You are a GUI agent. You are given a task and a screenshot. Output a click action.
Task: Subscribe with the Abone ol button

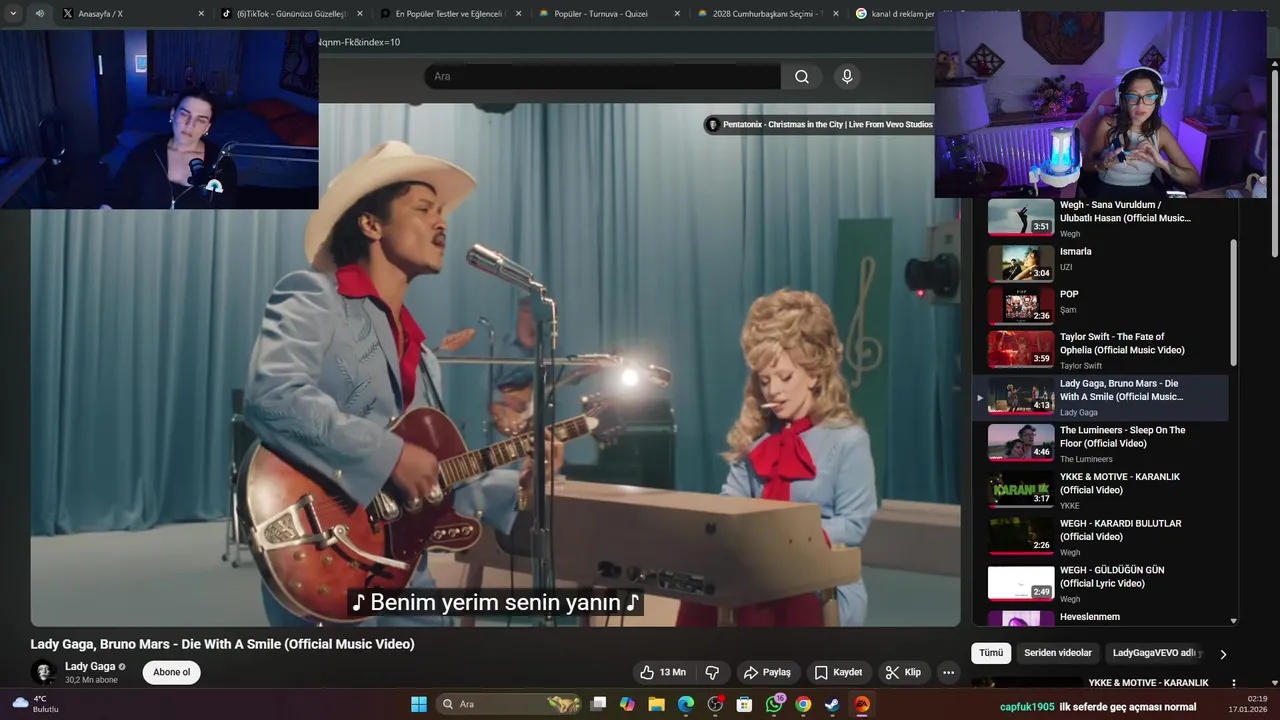coord(172,672)
